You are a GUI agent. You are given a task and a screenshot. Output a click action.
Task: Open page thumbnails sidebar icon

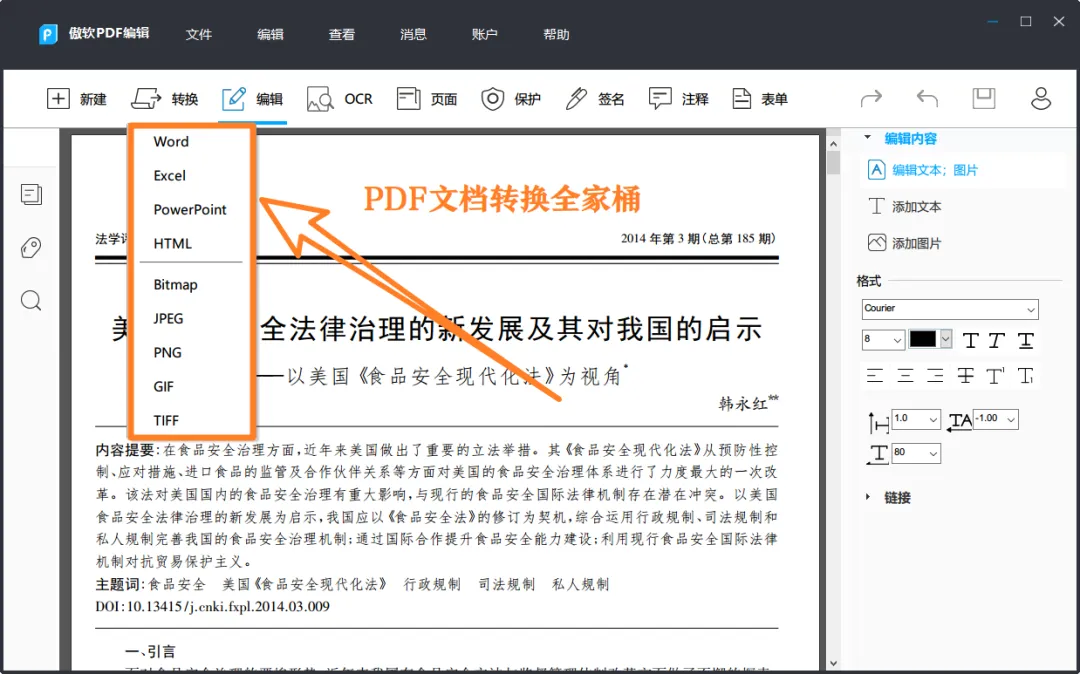click(x=31, y=195)
